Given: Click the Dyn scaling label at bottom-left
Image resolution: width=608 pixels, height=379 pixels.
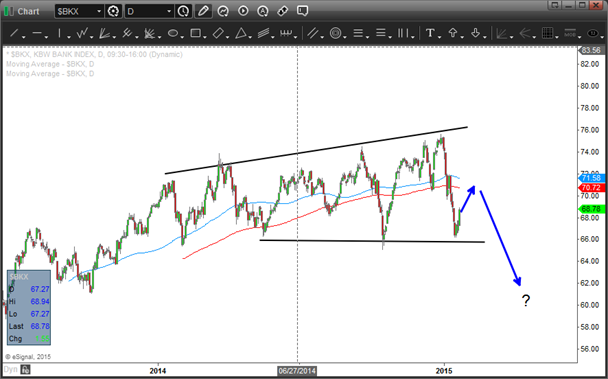Looking at the screenshot, I should pyautogui.click(x=10, y=369).
